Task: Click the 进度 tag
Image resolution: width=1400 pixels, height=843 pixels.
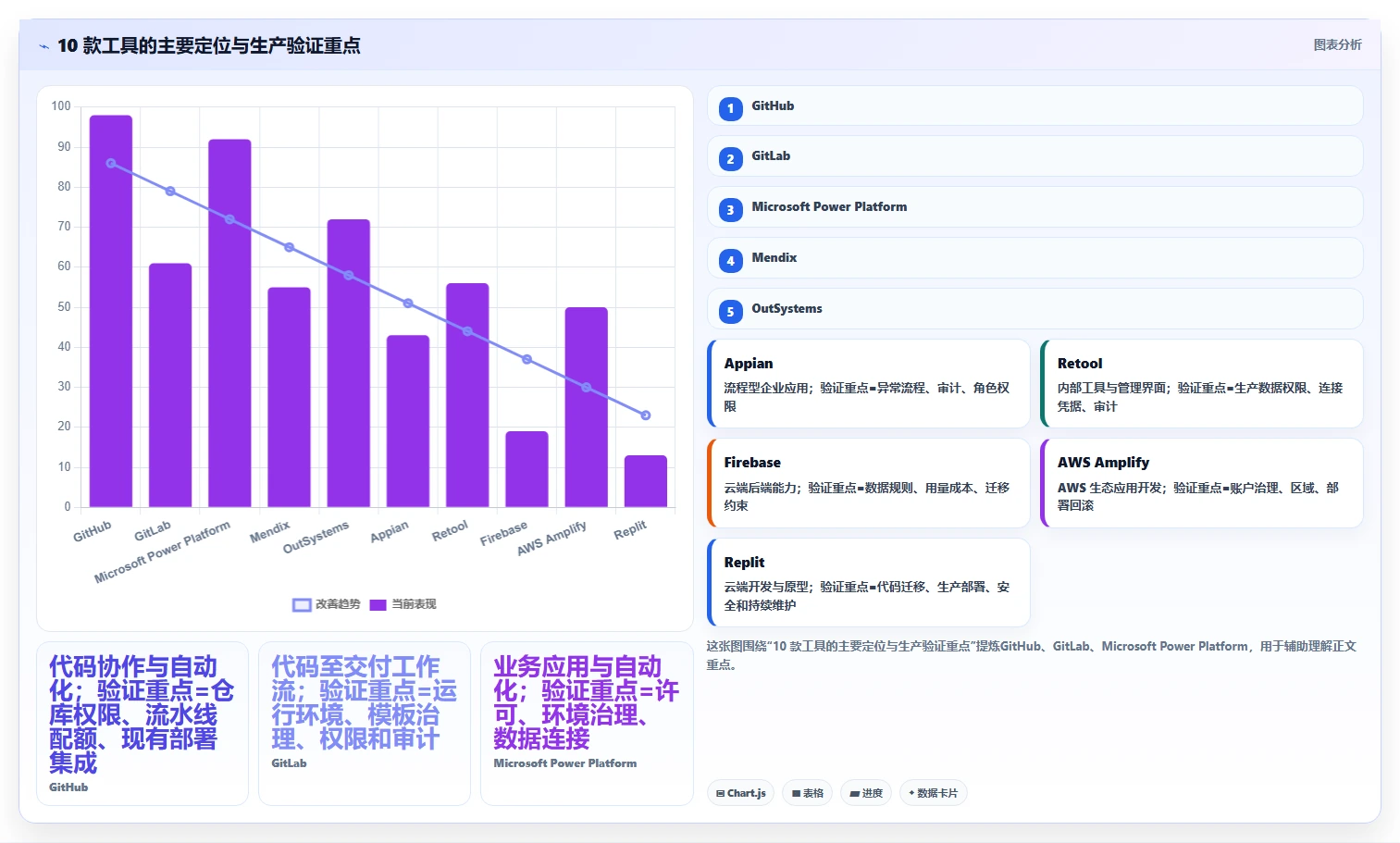Action: tap(866, 793)
